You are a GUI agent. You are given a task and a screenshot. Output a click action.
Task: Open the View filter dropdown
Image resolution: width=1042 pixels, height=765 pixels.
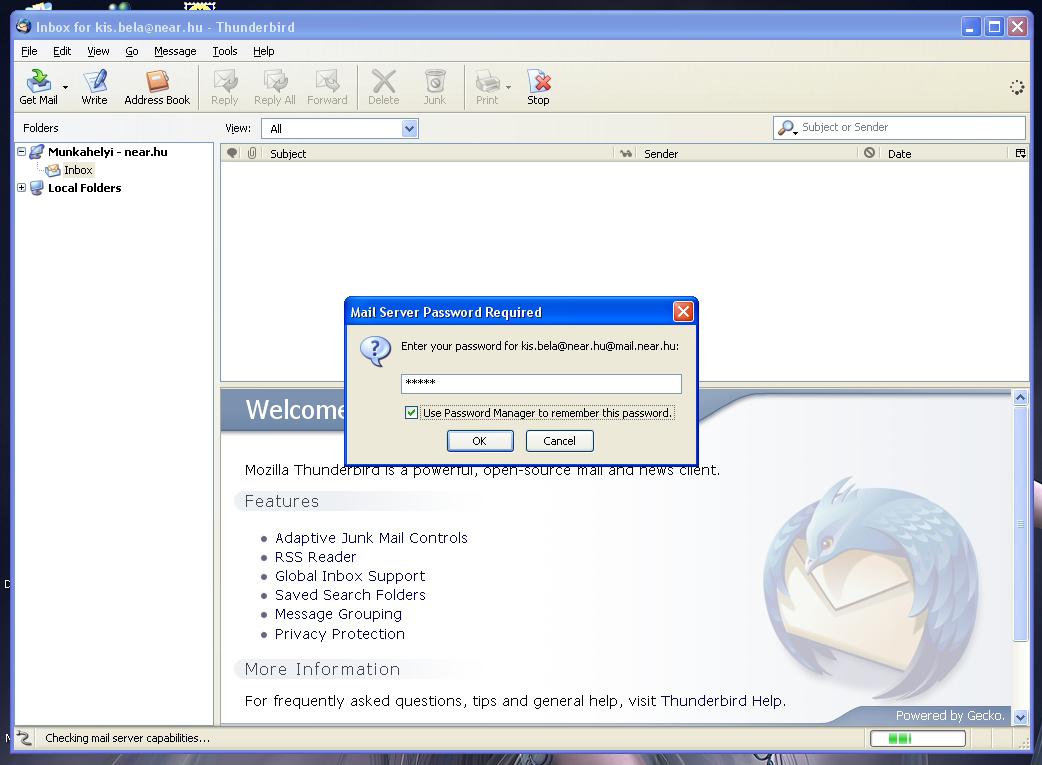click(x=408, y=128)
